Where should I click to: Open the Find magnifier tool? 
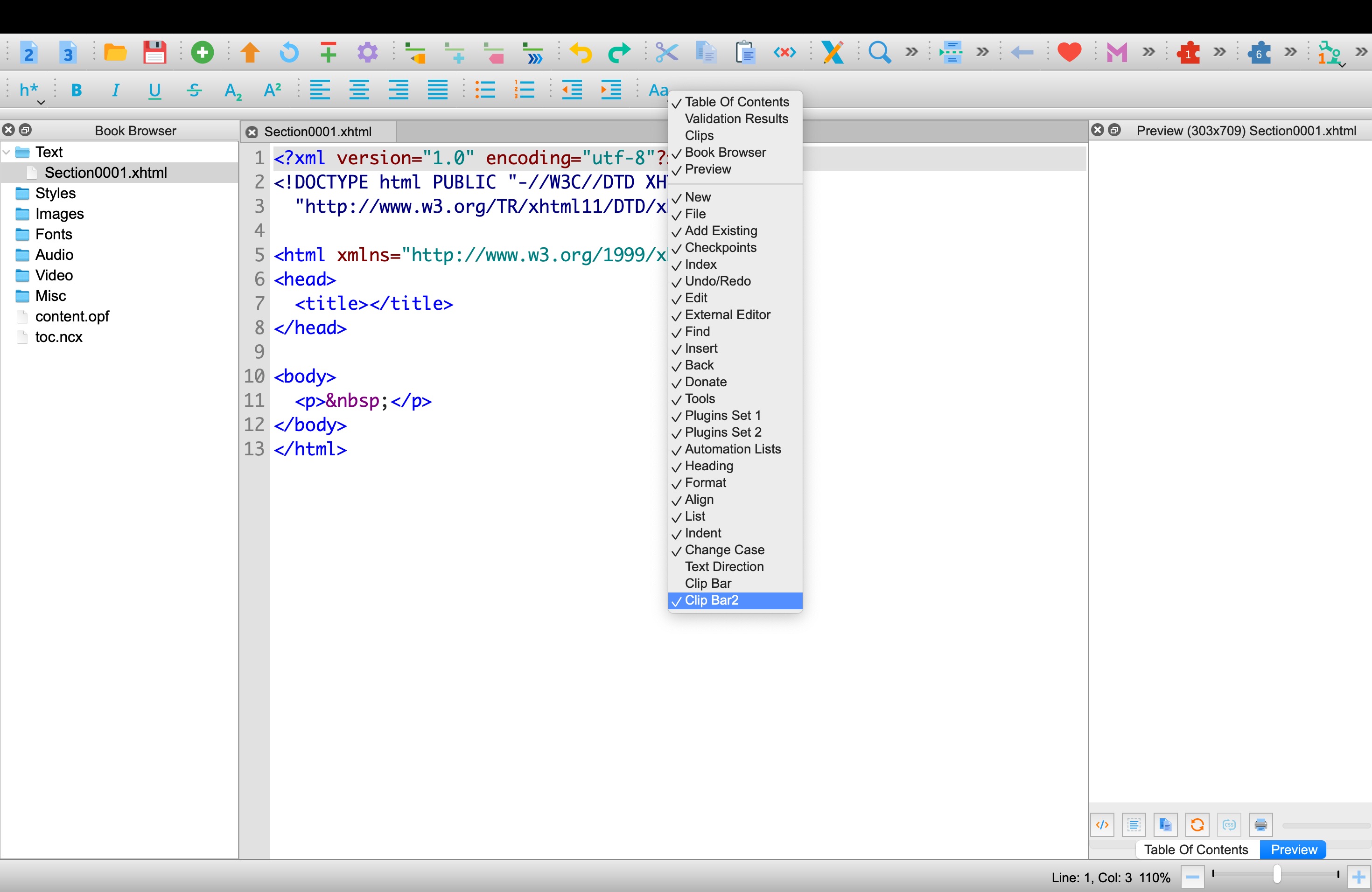pos(879,52)
